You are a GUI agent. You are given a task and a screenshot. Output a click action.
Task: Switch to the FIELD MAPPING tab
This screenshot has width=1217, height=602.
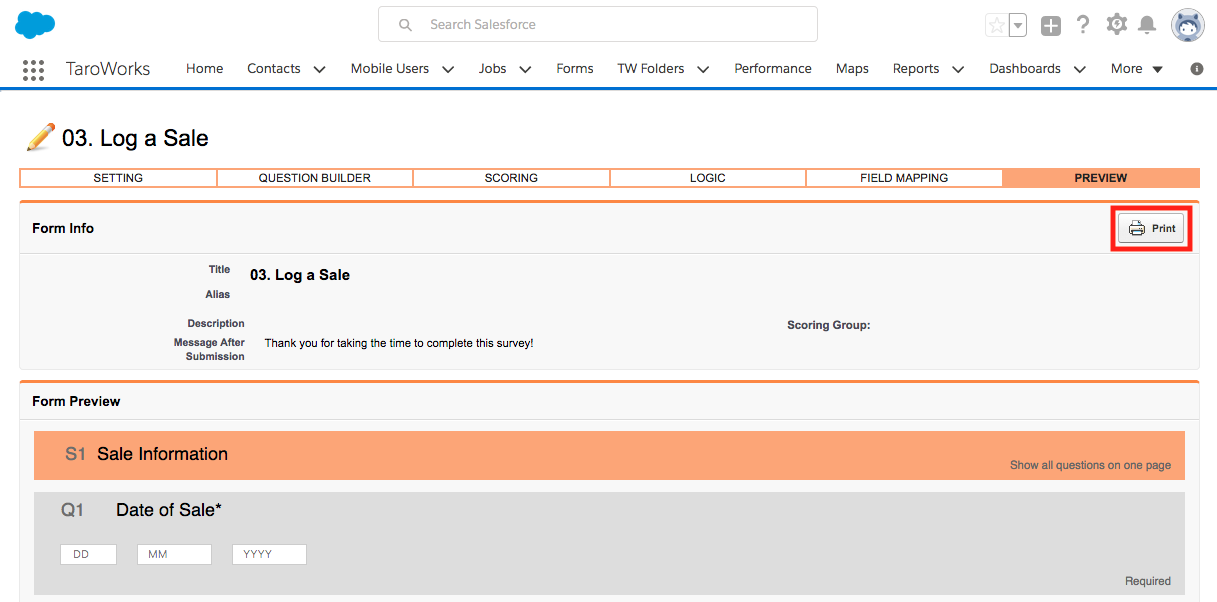(904, 178)
